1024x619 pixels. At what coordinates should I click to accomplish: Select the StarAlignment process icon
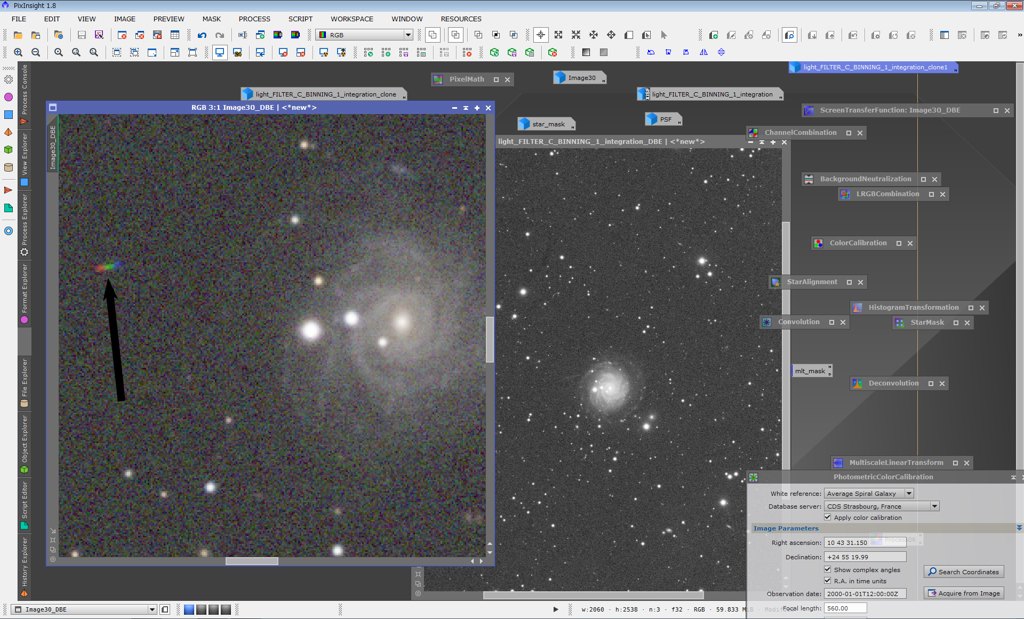[x=776, y=282]
